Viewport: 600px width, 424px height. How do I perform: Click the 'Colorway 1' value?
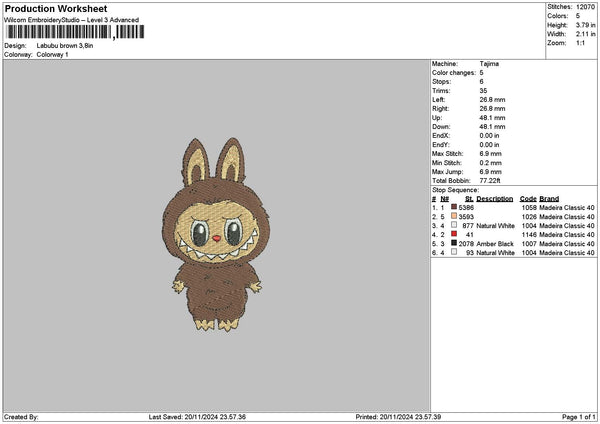pyautogui.click(x=52, y=55)
